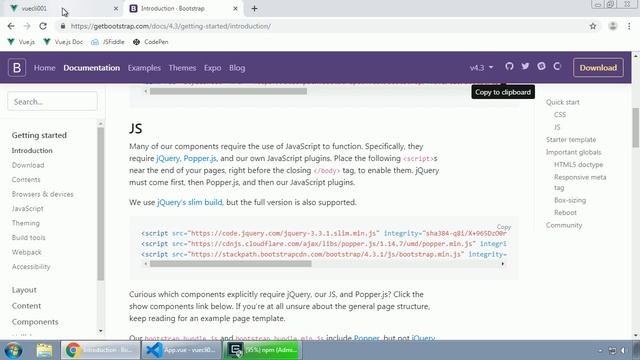Click the browser forward arrow

(27, 26)
